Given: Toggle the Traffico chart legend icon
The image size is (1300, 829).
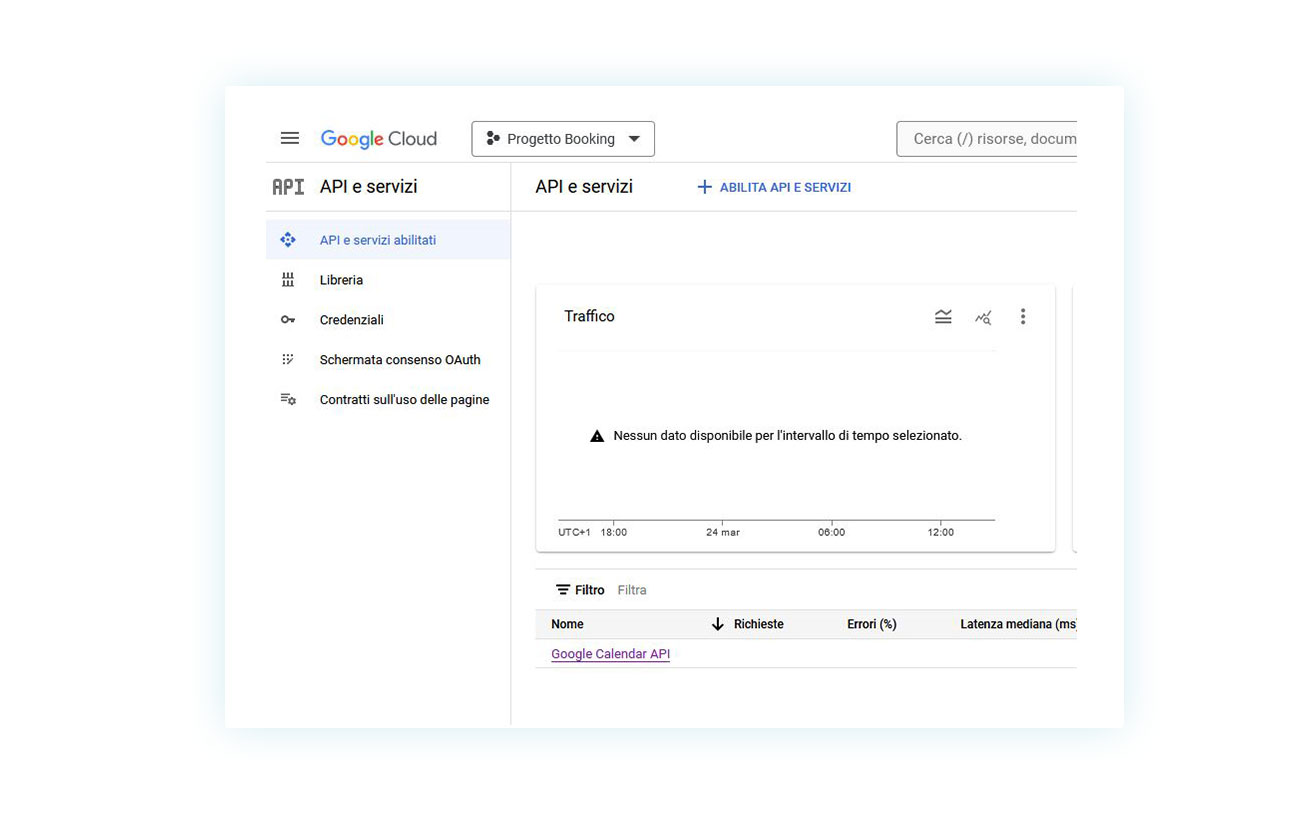Looking at the screenshot, I should [943, 317].
